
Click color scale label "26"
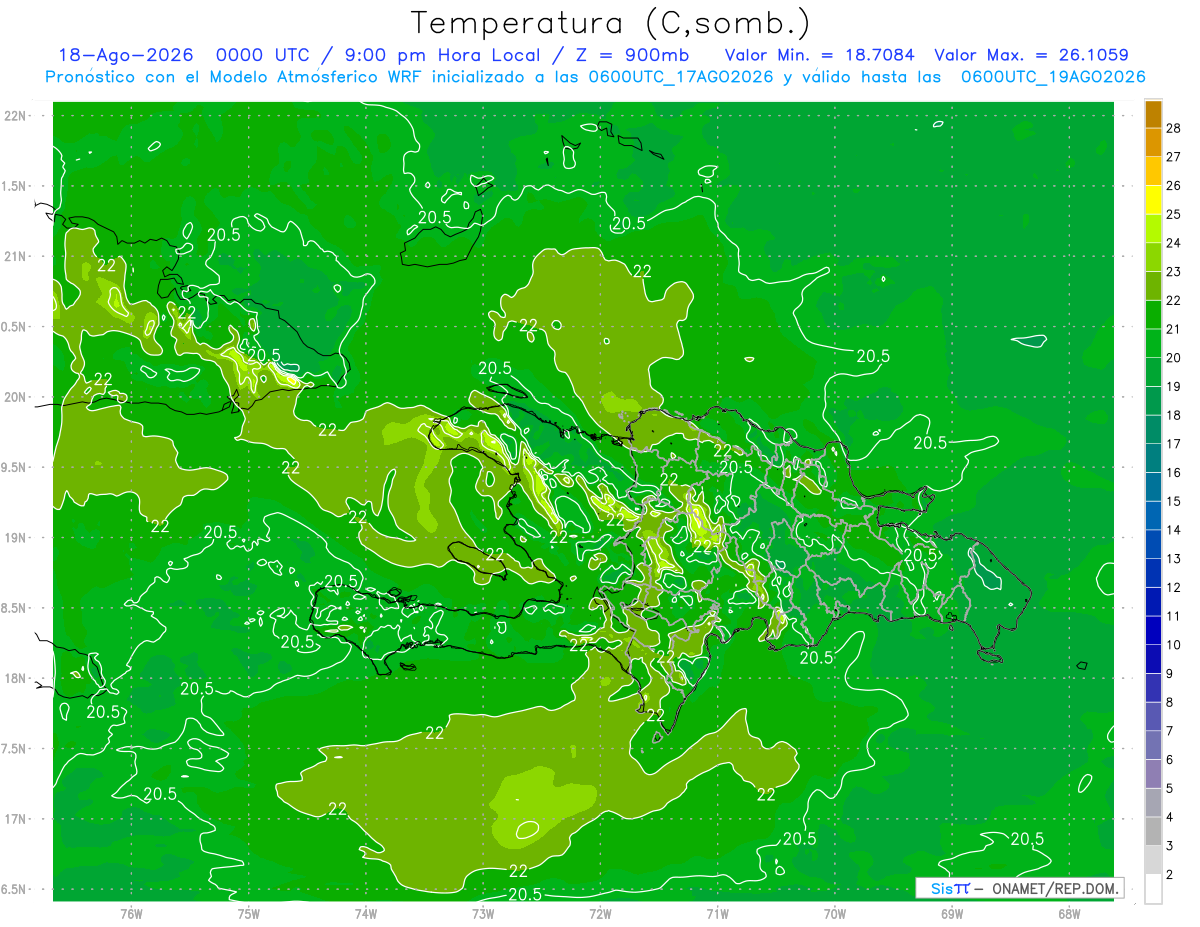point(1173,186)
